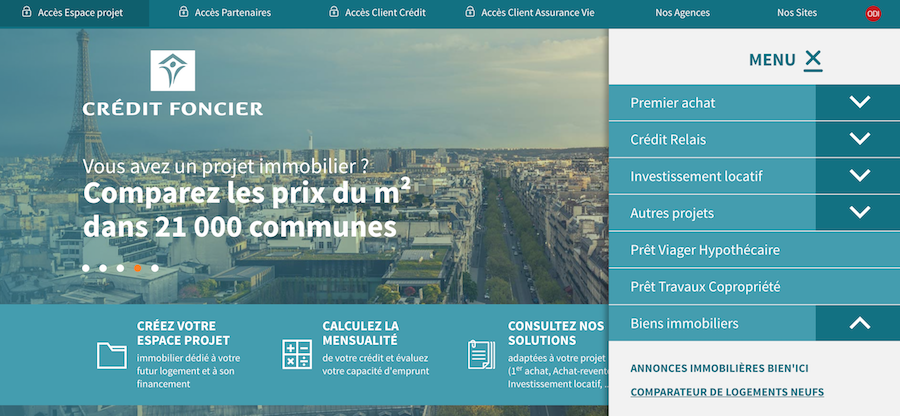
Task: Expand the Premier achat submenu chevron
Action: [859, 103]
